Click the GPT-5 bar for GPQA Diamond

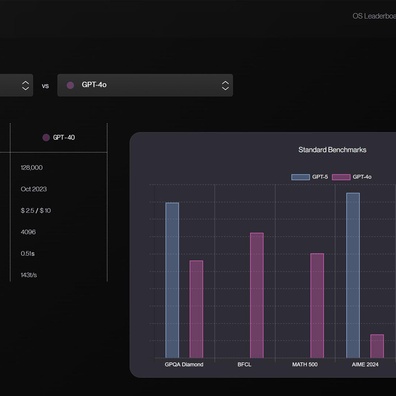(x=172, y=280)
